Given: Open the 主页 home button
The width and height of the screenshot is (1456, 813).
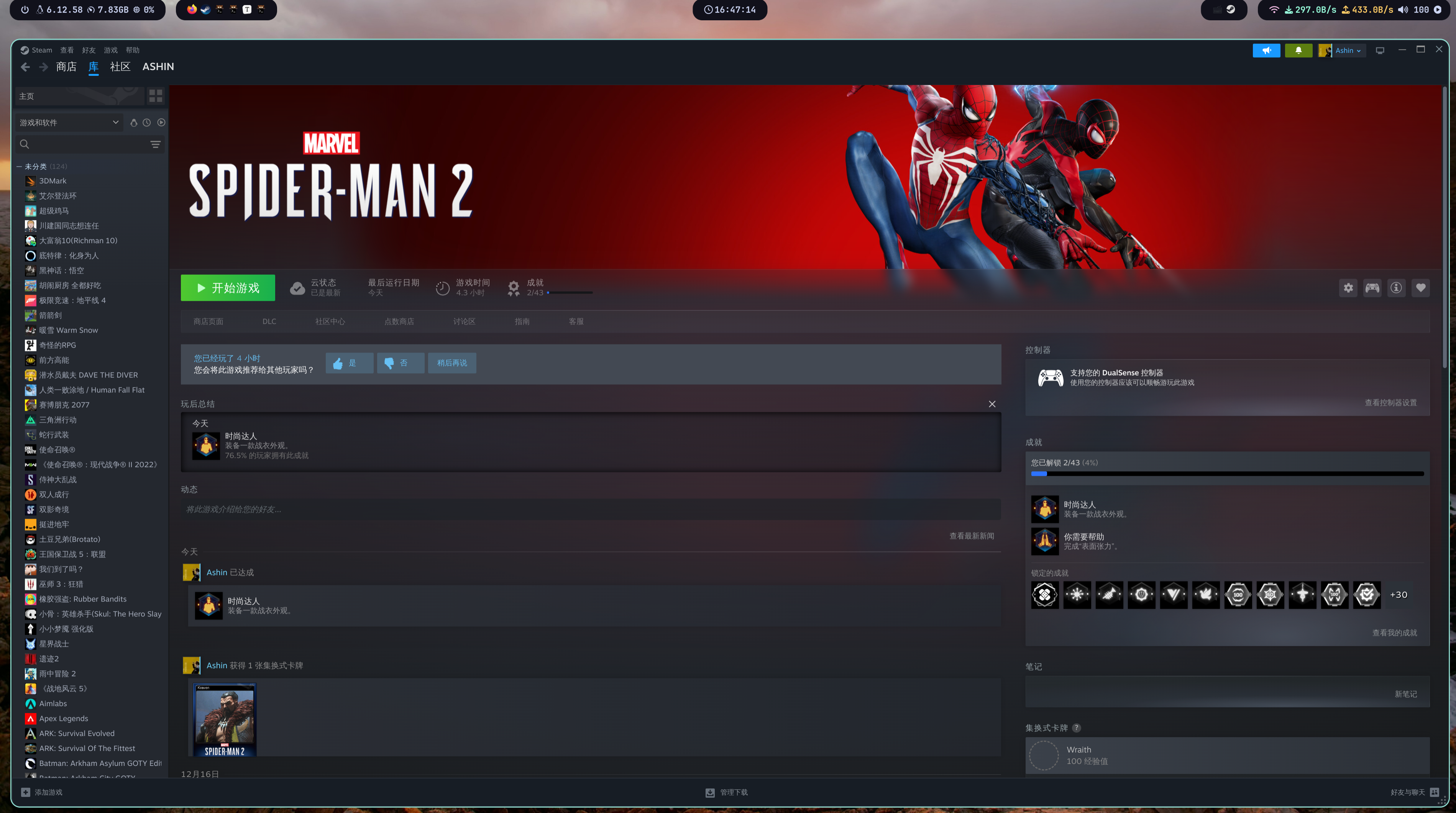Looking at the screenshot, I should [x=79, y=96].
